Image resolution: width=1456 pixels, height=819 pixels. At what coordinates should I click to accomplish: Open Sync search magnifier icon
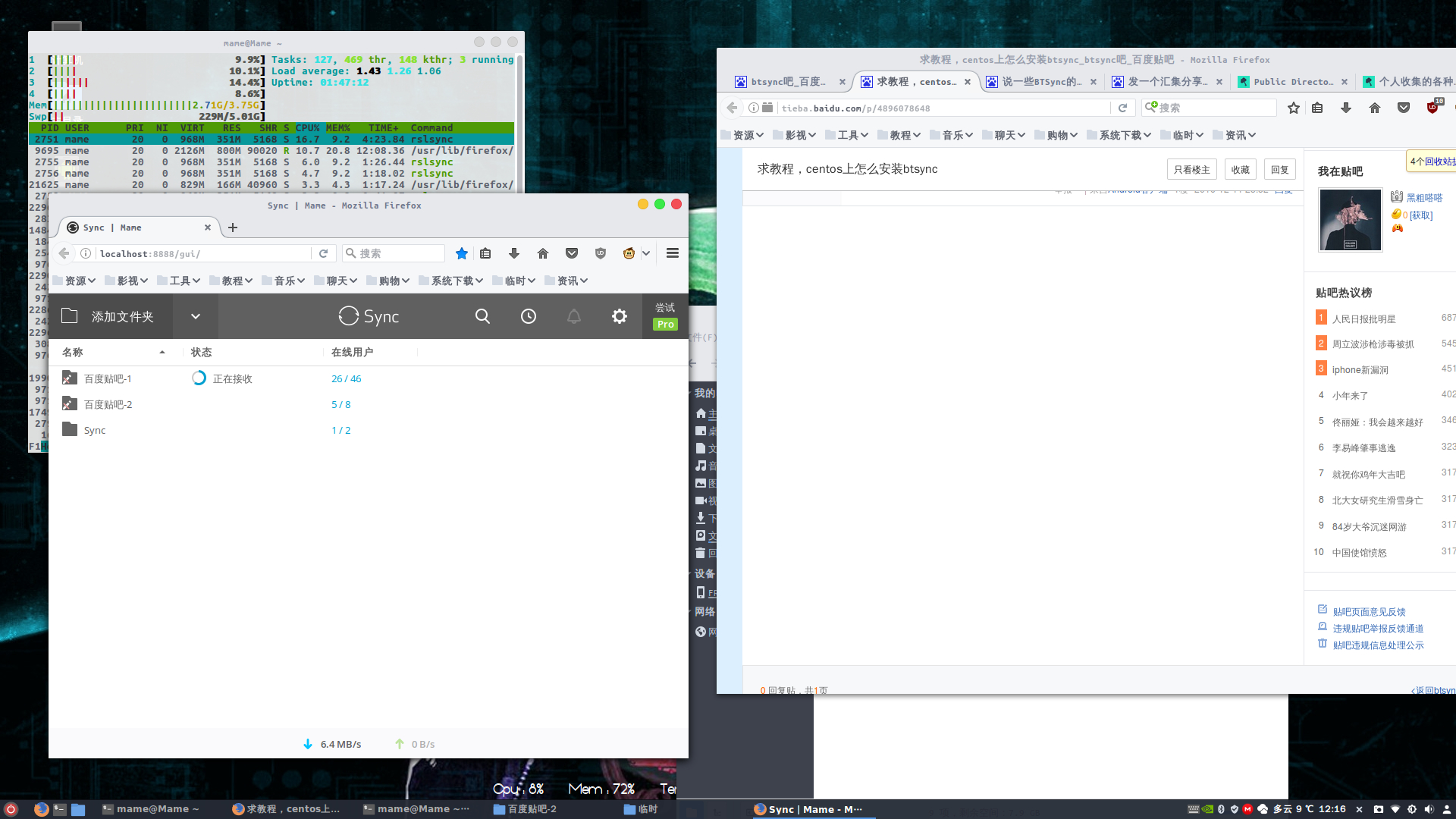click(482, 316)
